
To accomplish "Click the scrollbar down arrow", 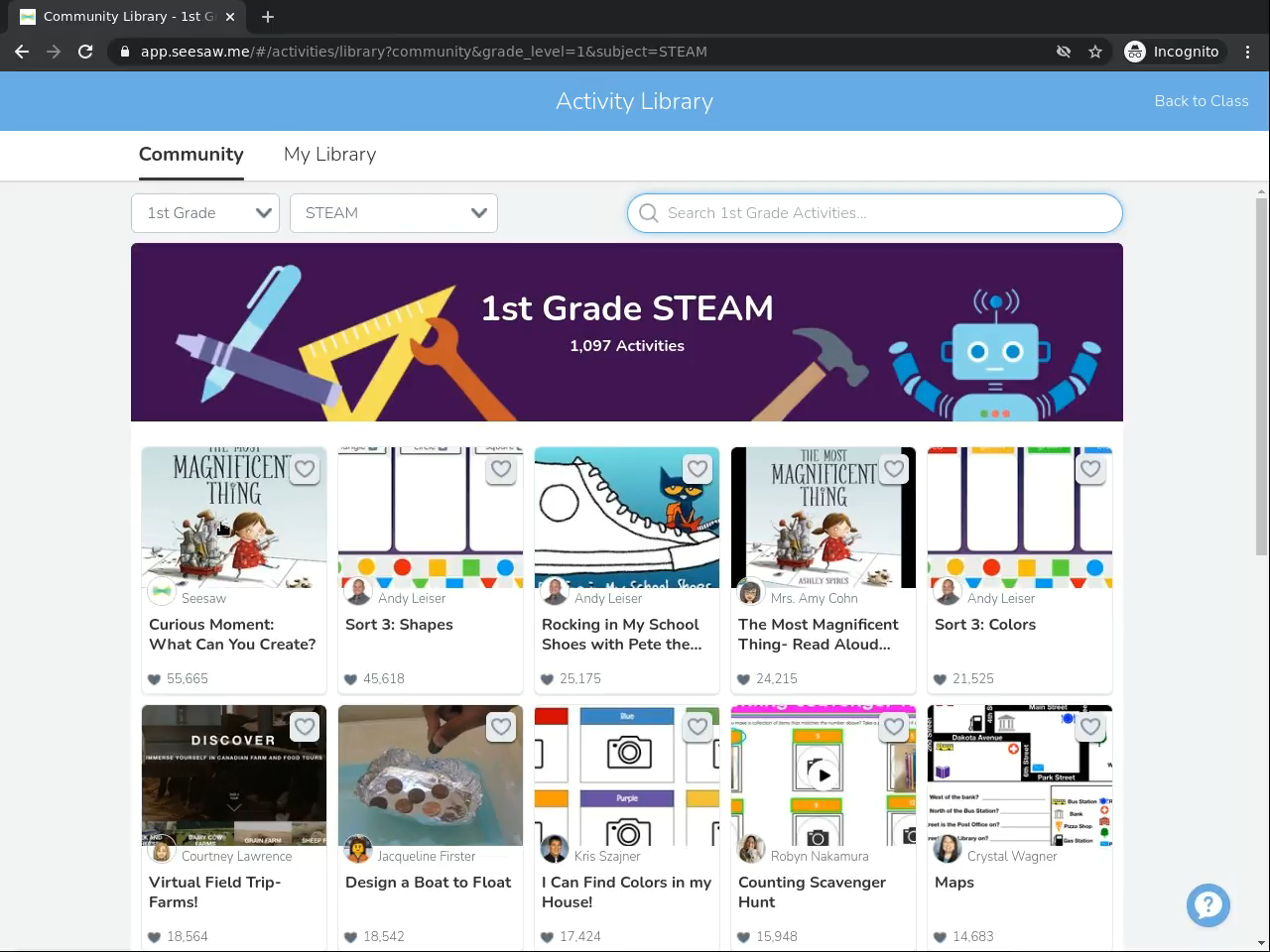I will coord(1262,943).
